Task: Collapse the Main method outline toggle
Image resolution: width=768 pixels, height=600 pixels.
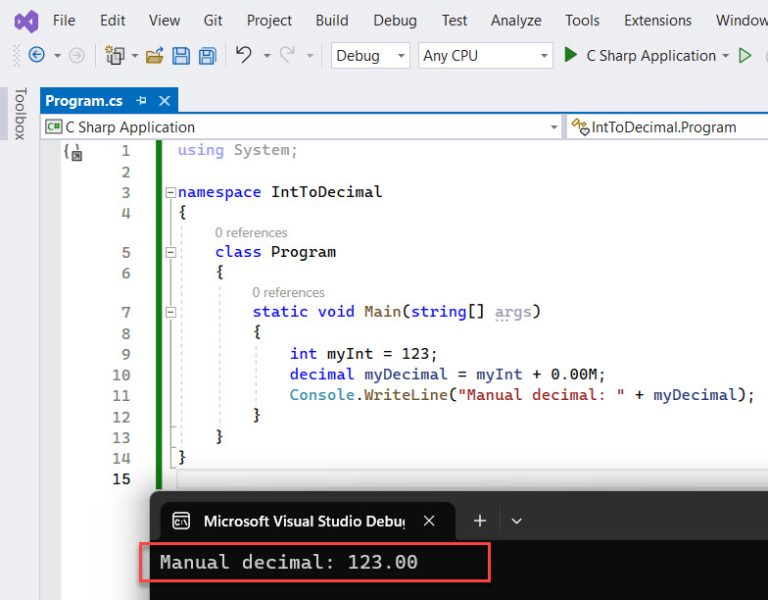Action: (x=170, y=312)
